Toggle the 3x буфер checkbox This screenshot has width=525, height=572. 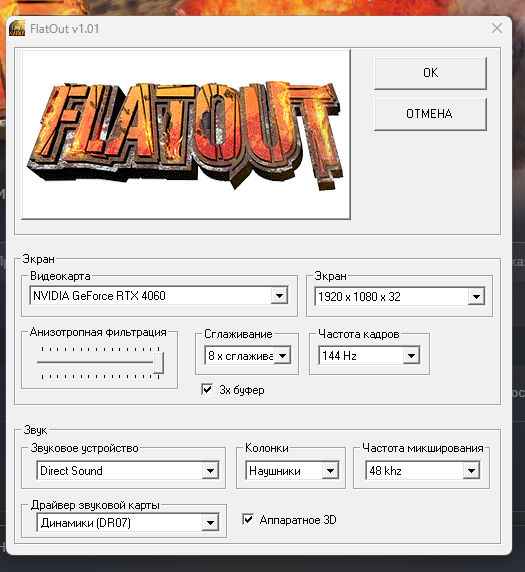(207, 390)
